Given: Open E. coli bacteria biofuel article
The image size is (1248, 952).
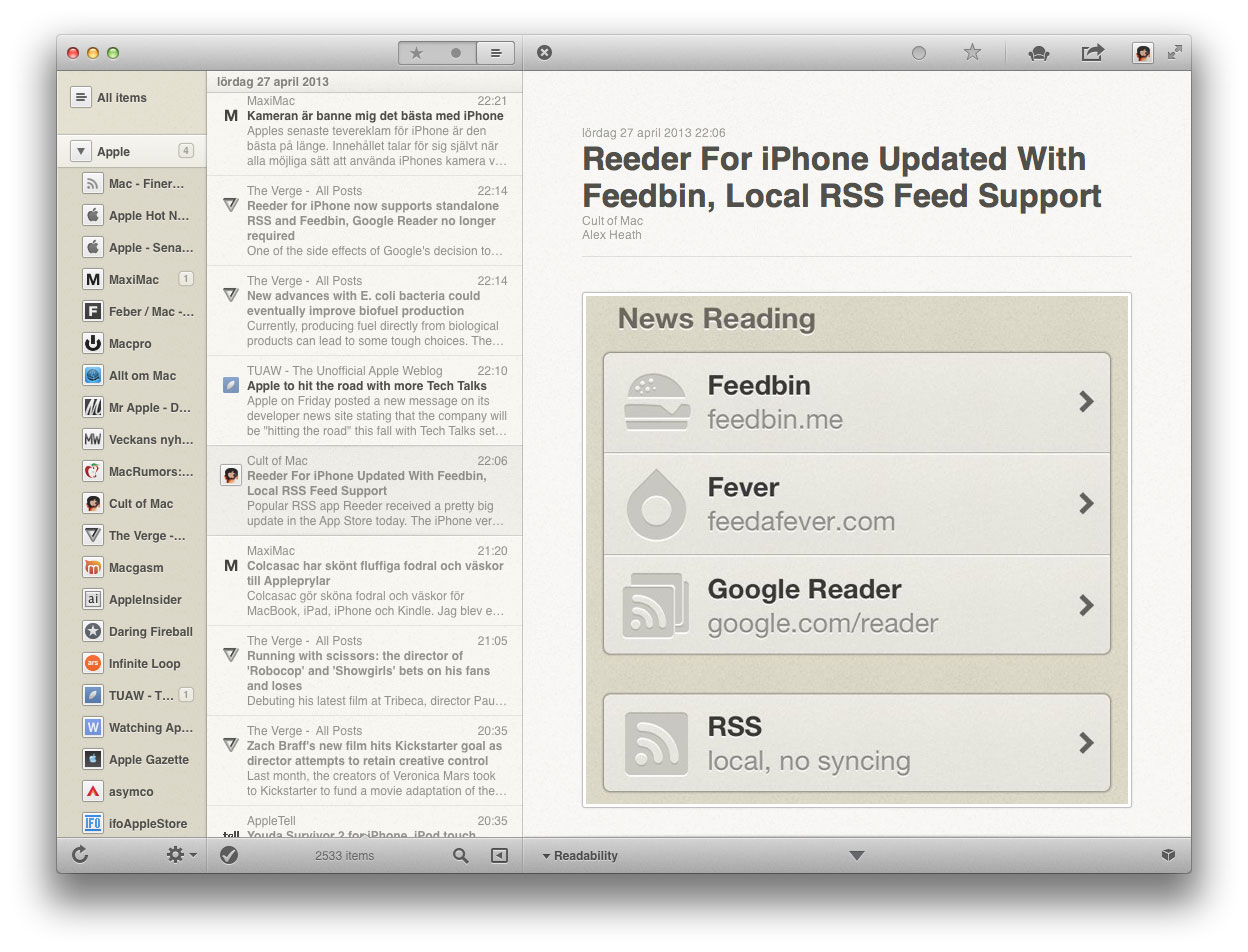Looking at the screenshot, I should tap(364, 311).
